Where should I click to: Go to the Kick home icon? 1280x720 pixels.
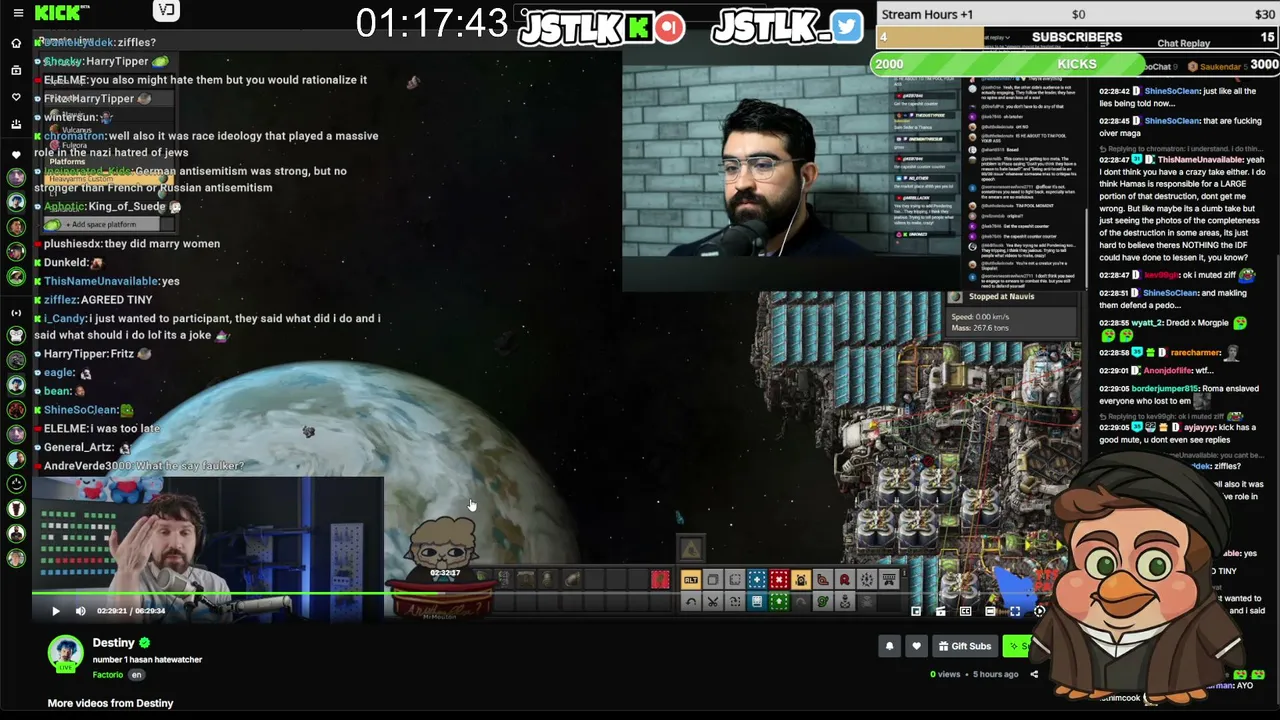click(16, 43)
